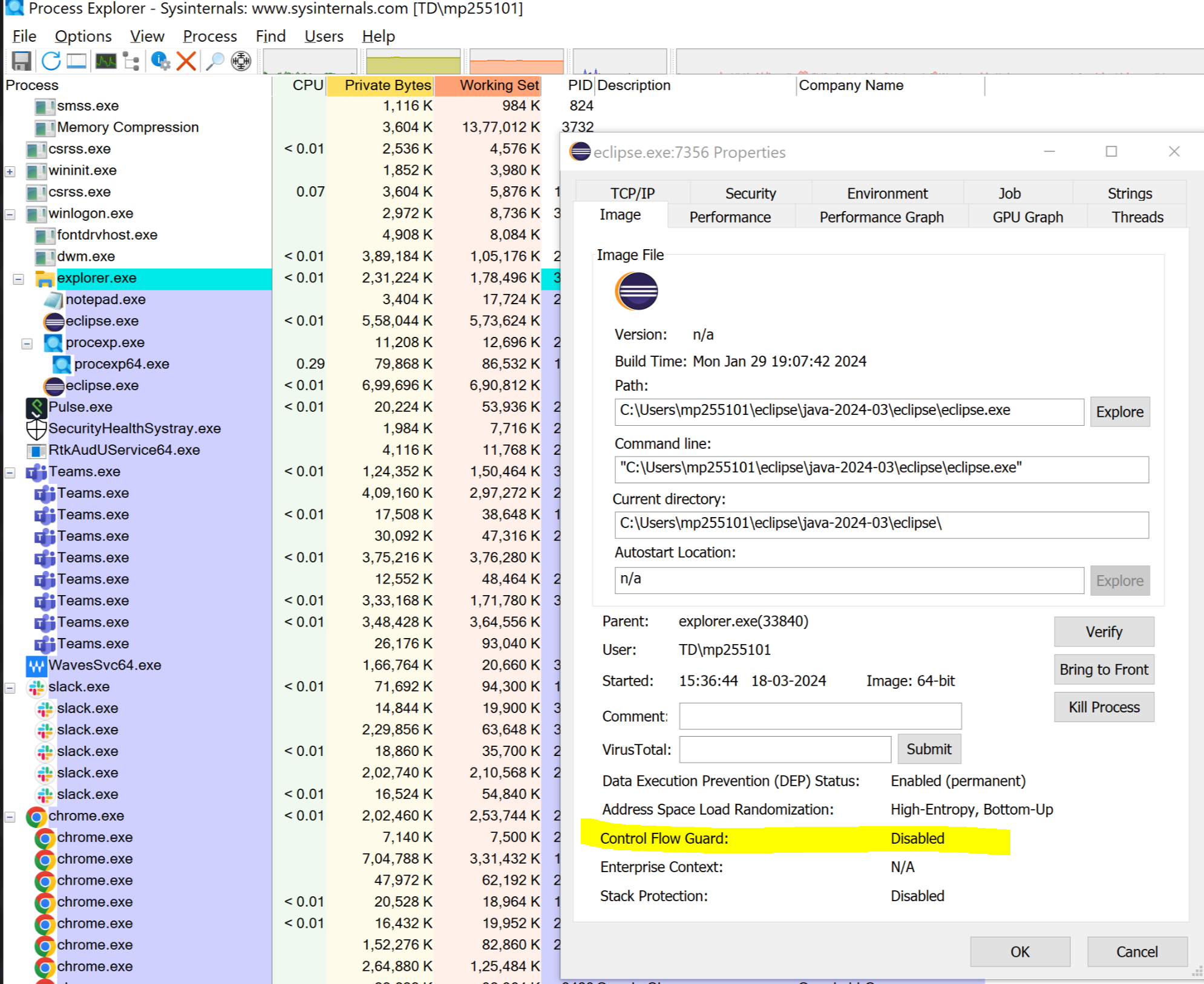Toggle the process tree view icon

pos(131,61)
